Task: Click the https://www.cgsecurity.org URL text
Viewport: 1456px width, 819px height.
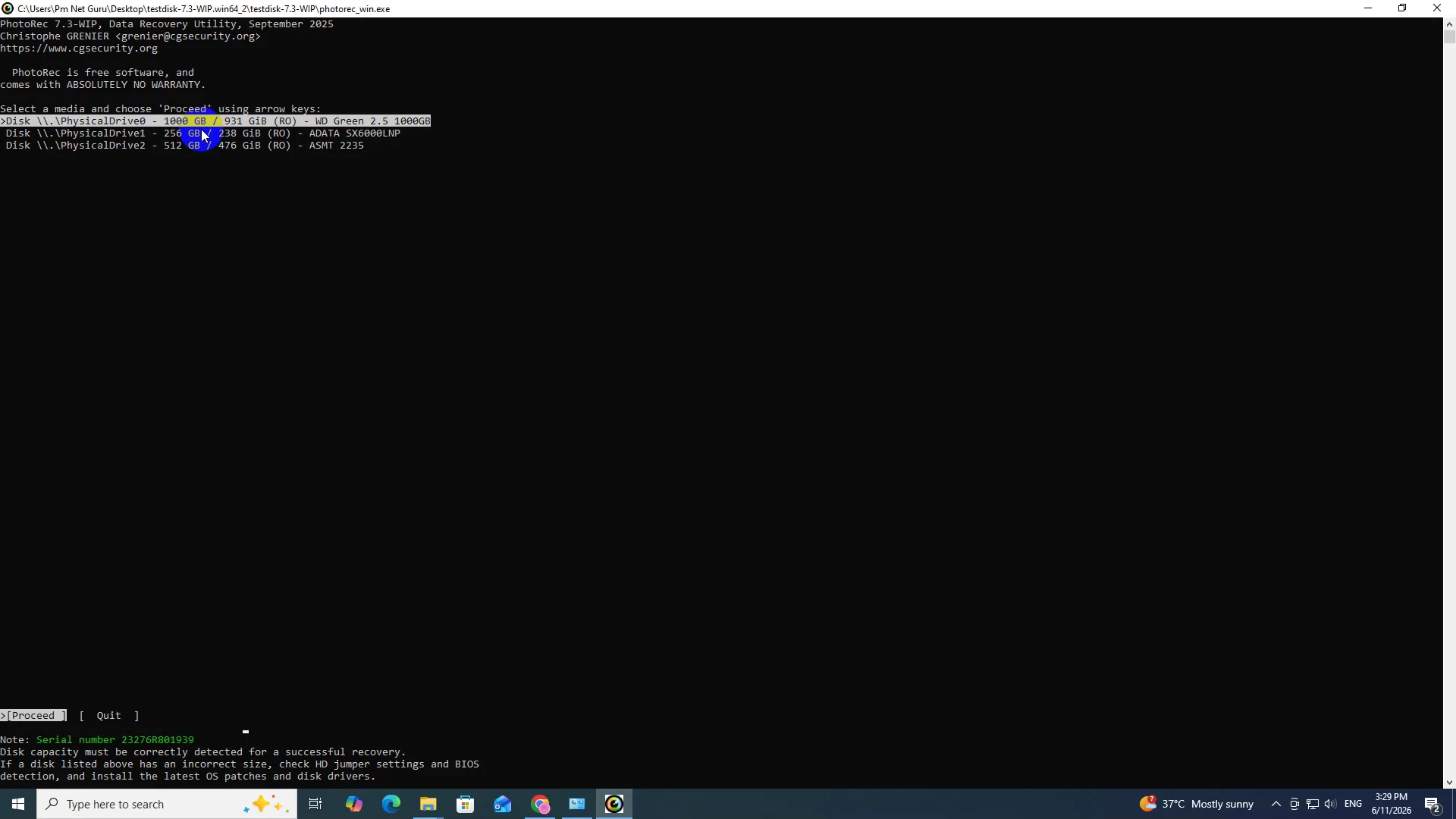Action: click(79, 49)
